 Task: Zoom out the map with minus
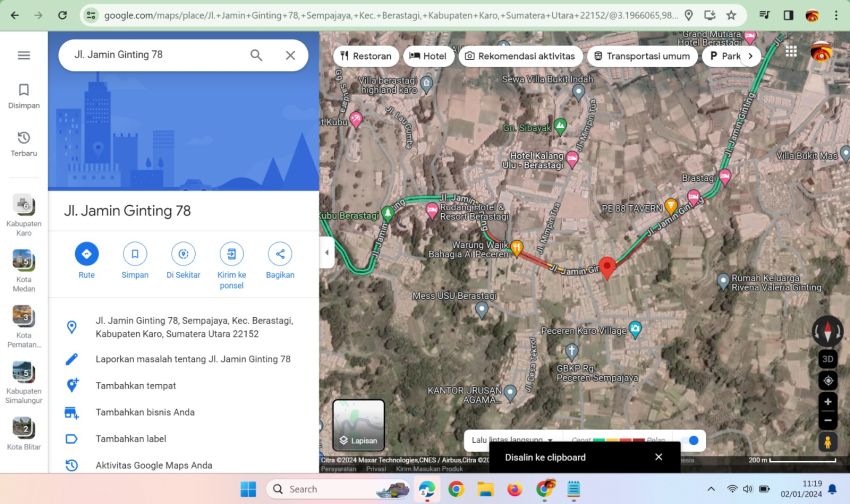click(x=828, y=420)
